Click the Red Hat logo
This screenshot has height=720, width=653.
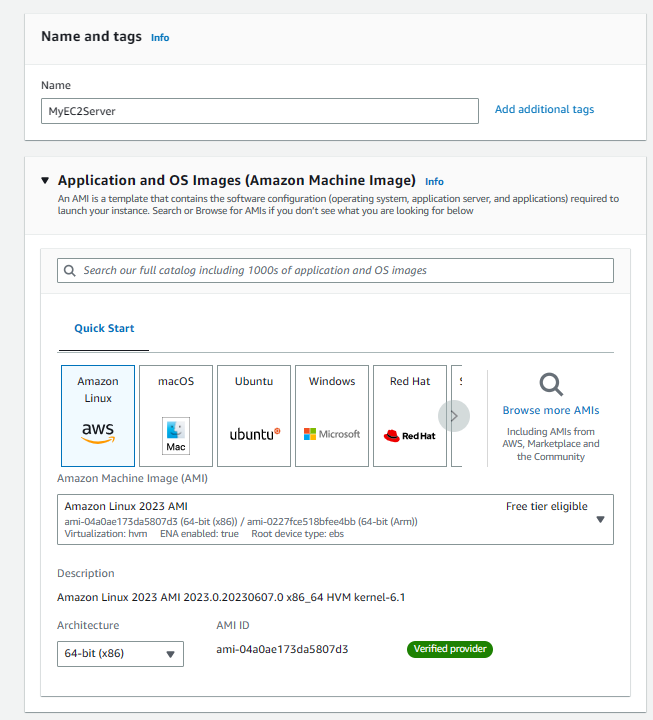coord(410,435)
